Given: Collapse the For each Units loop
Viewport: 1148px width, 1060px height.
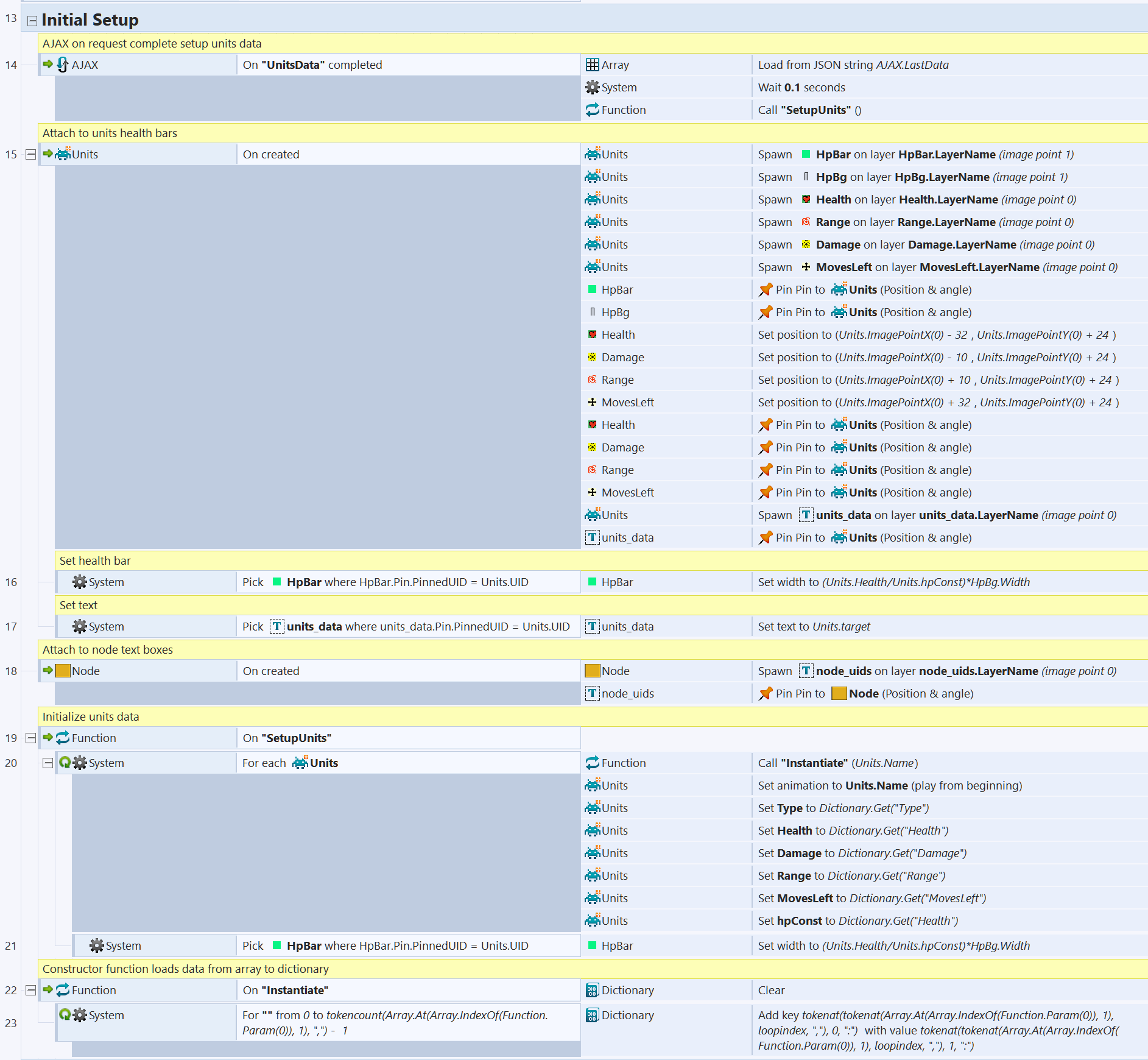Looking at the screenshot, I should (x=48, y=763).
